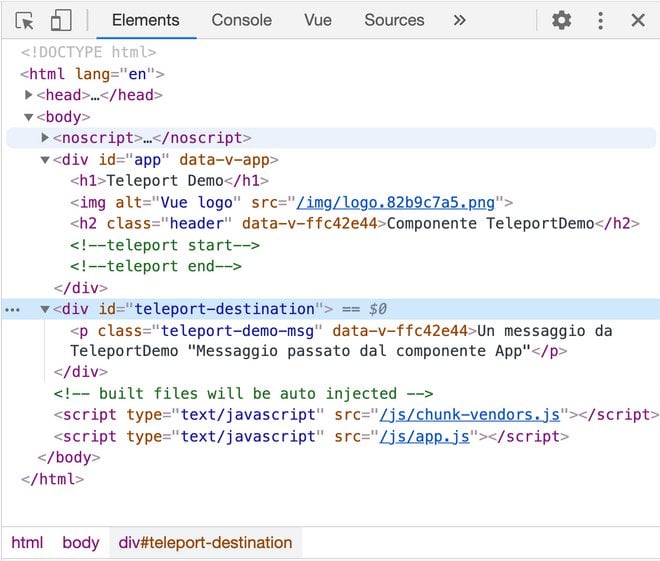Close the DevTools panel
Screen dimensions: 660x561
(x=638, y=20)
